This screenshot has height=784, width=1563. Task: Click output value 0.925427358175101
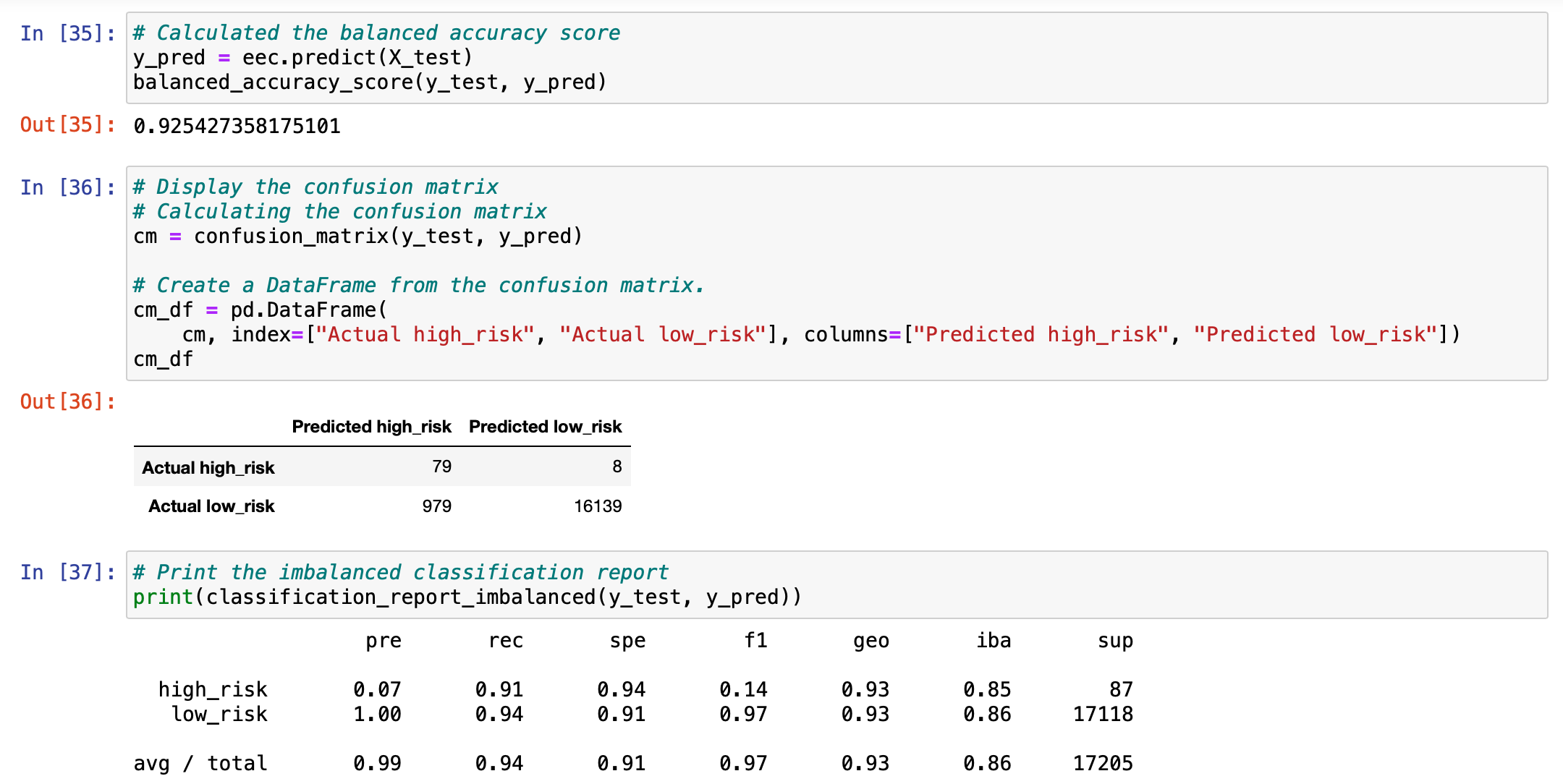click(x=237, y=126)
